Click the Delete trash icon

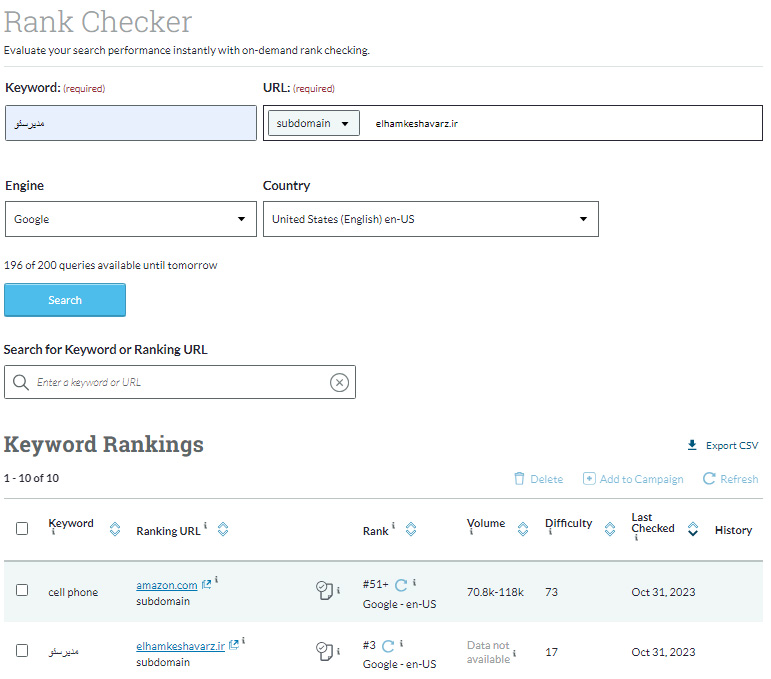(519, 479)
